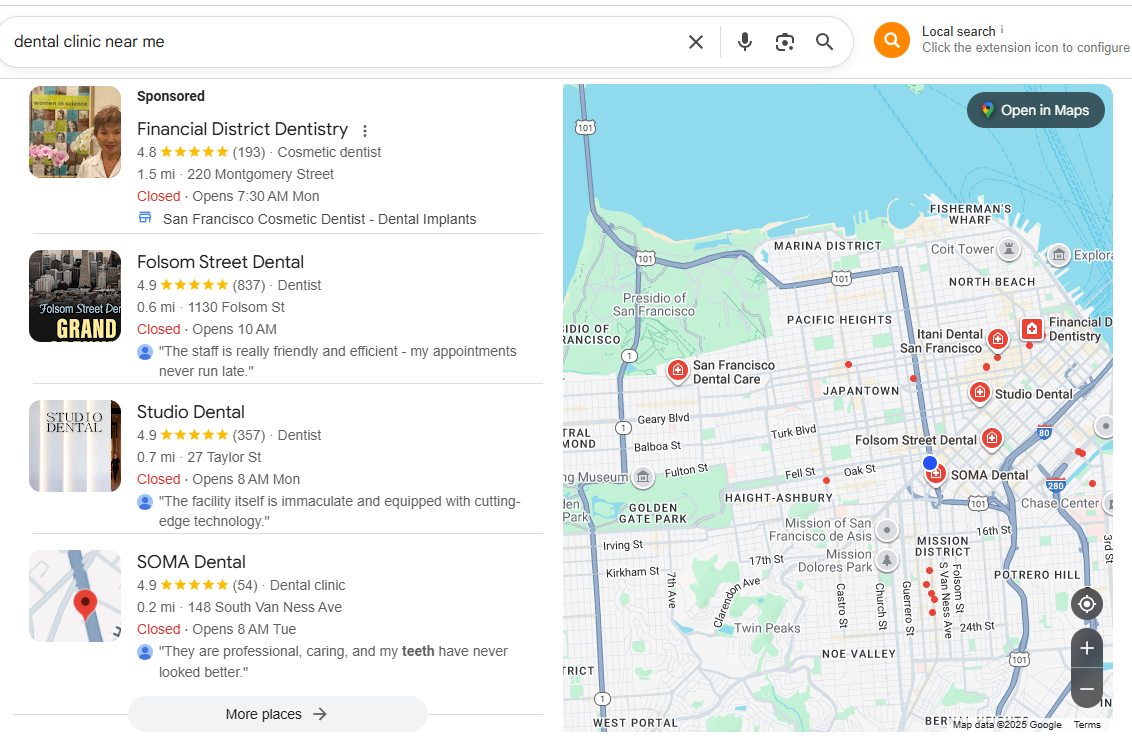Click San Francisco Cosmetic Dentist sitelink

click(x=319, y=219)
